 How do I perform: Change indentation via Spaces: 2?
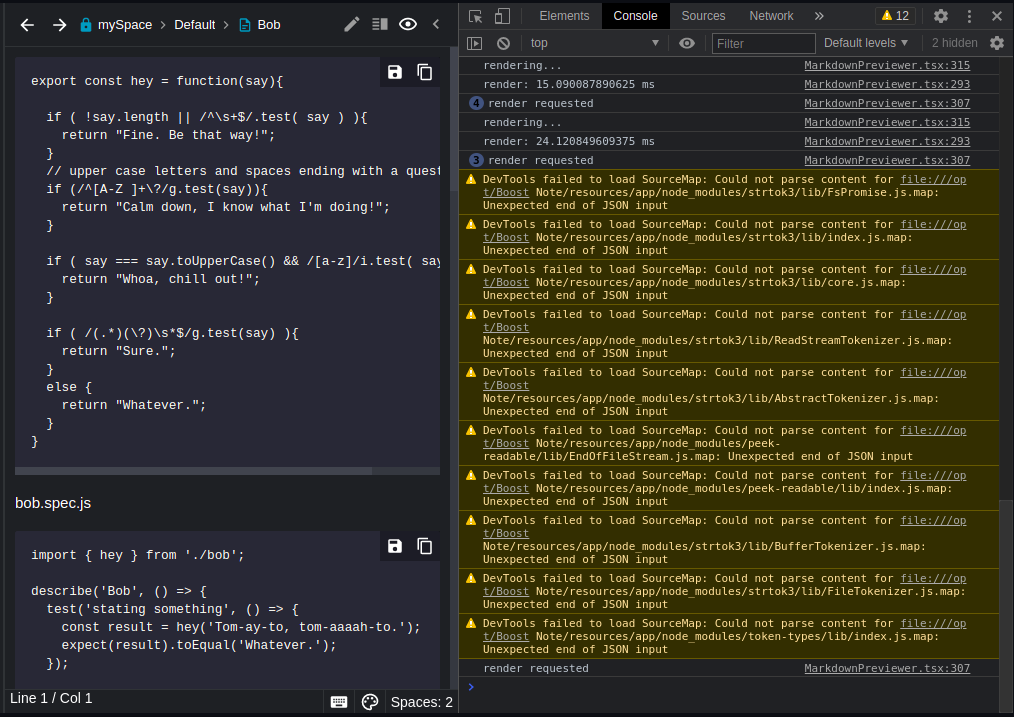click(422, 701)
